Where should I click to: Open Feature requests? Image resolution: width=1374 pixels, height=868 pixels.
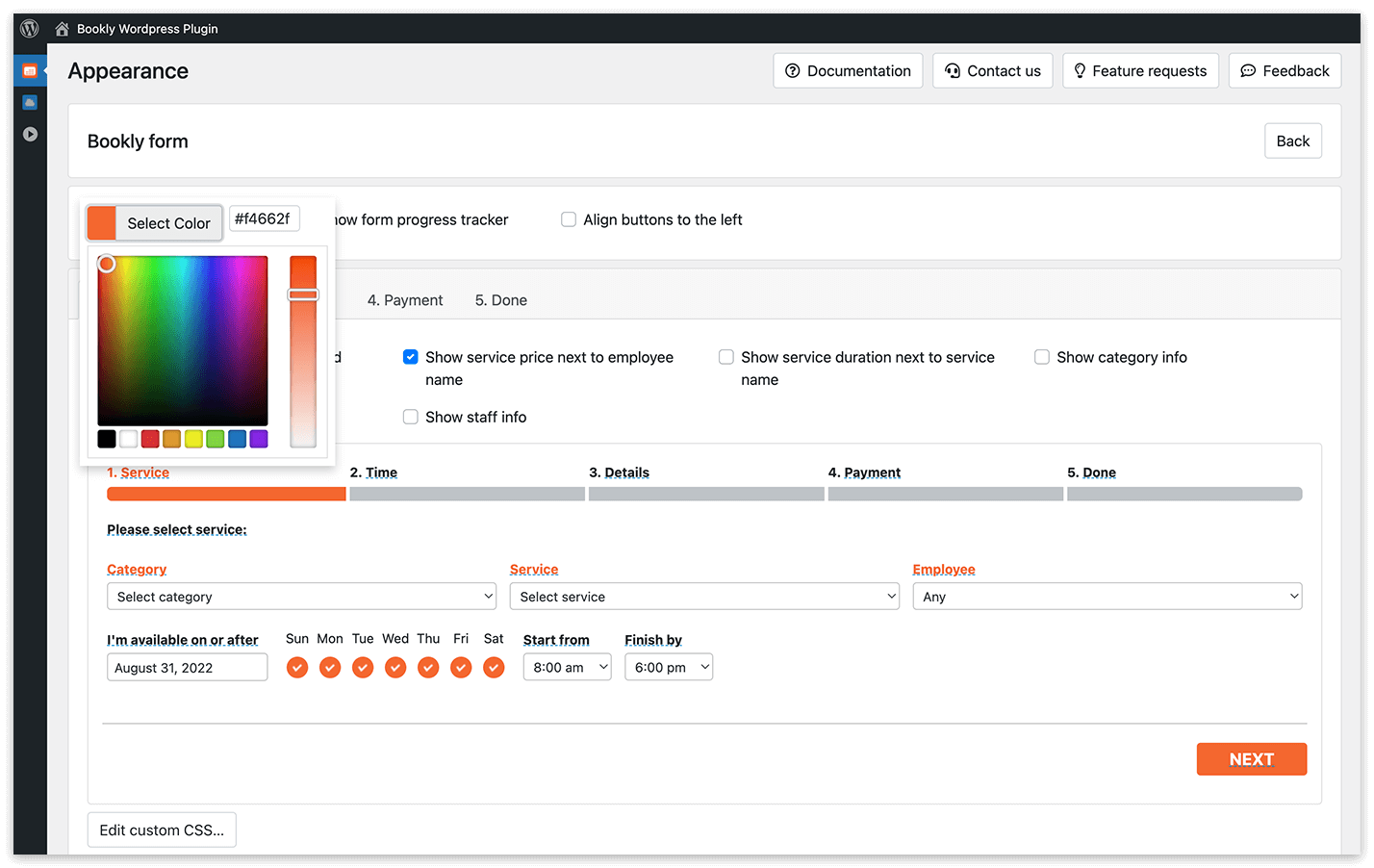pos(1141,71)
